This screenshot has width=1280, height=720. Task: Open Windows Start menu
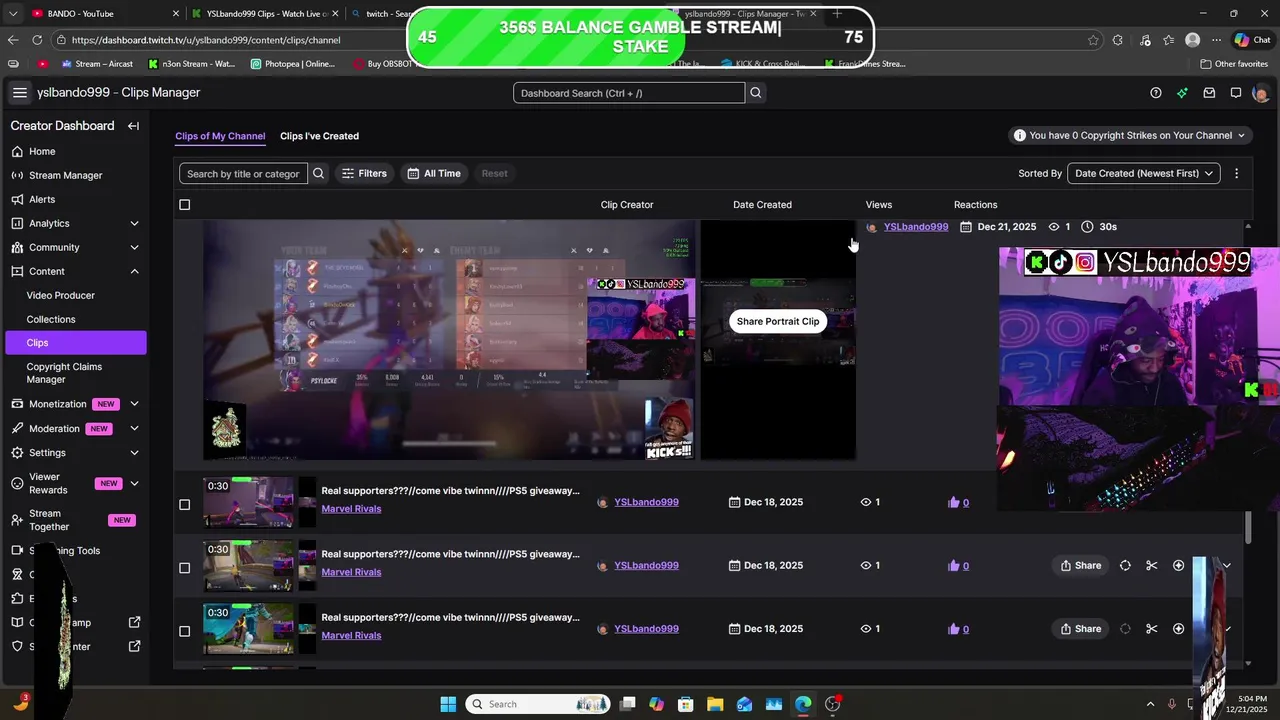point(448,704)
